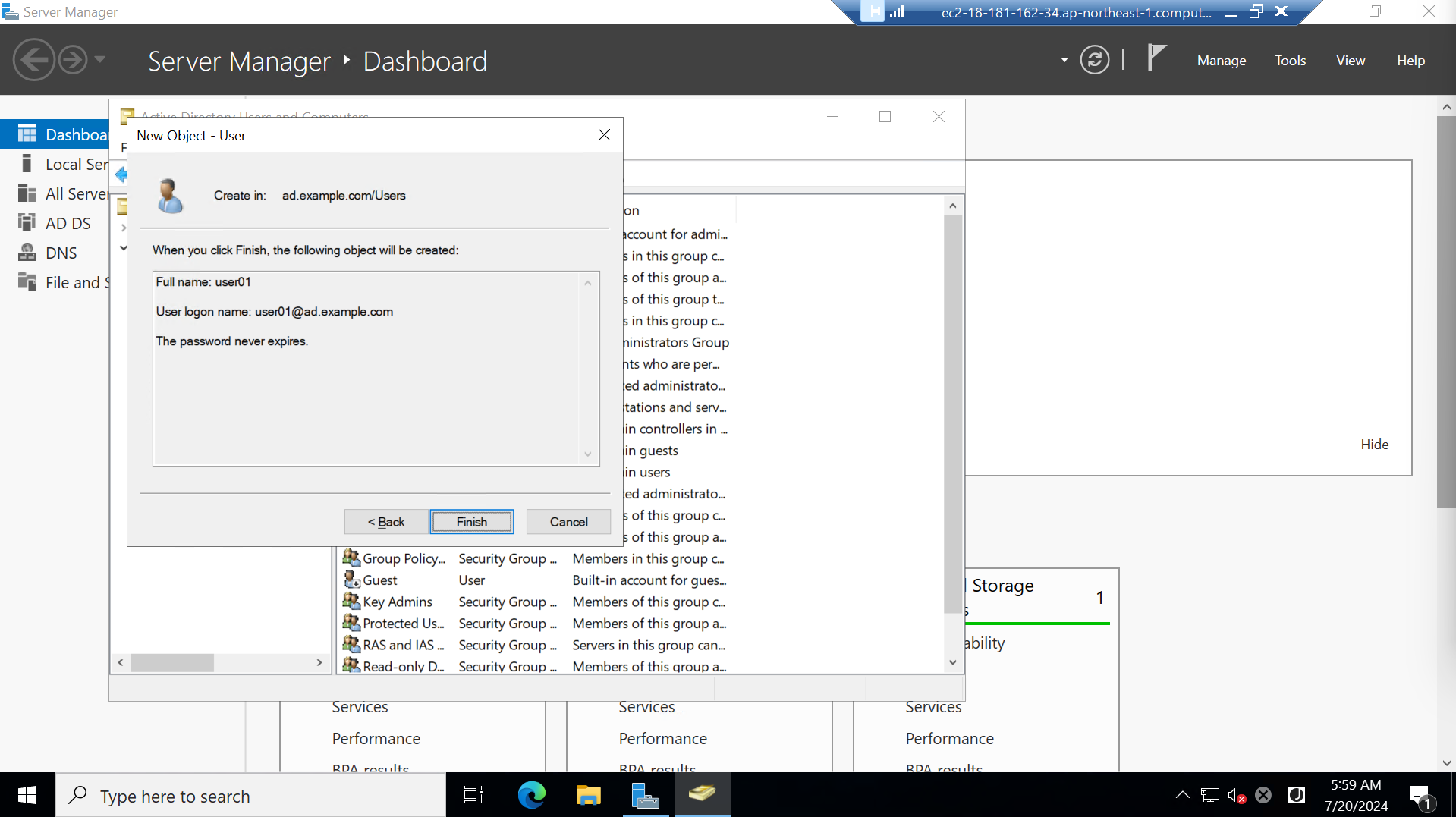
Task: Click the Hide link
Action: pyautogui.click(x=1373, y=444)
